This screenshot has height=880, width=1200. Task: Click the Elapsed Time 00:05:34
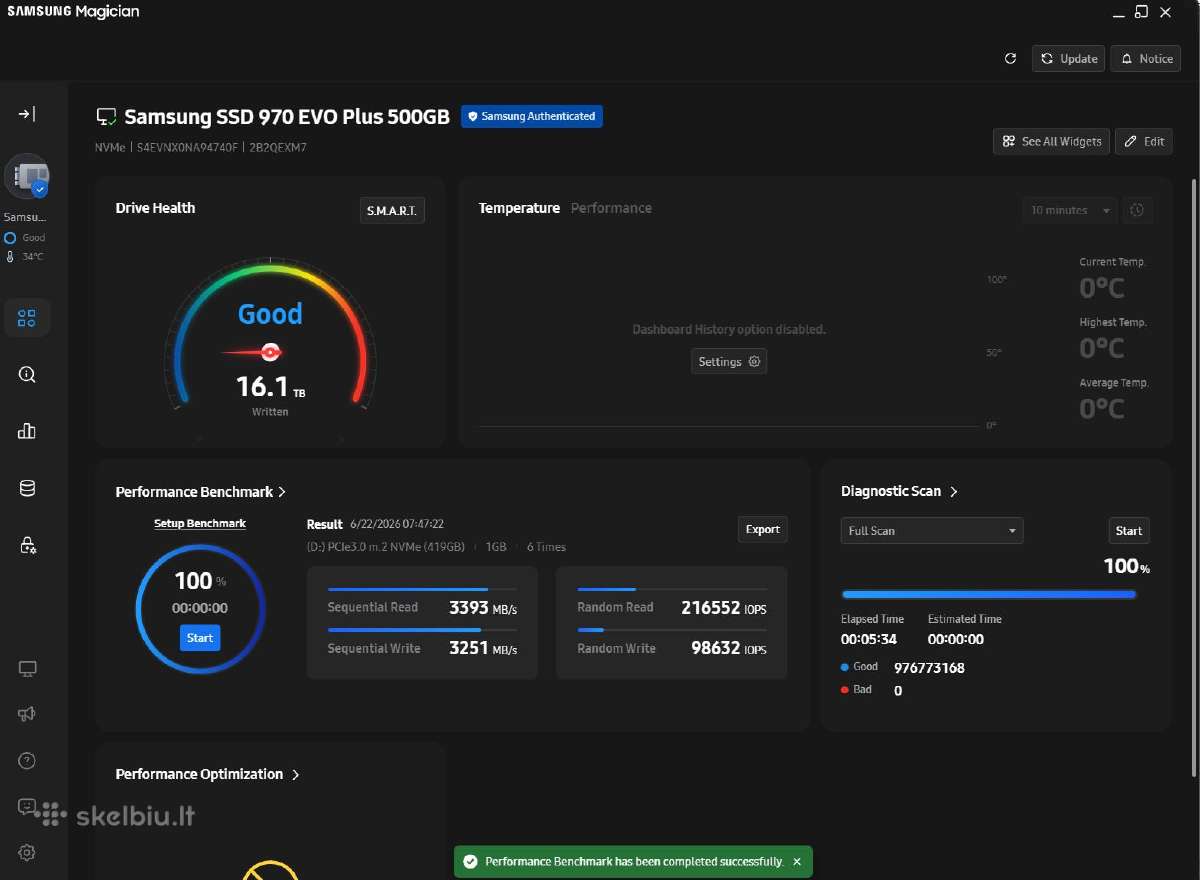869,639
